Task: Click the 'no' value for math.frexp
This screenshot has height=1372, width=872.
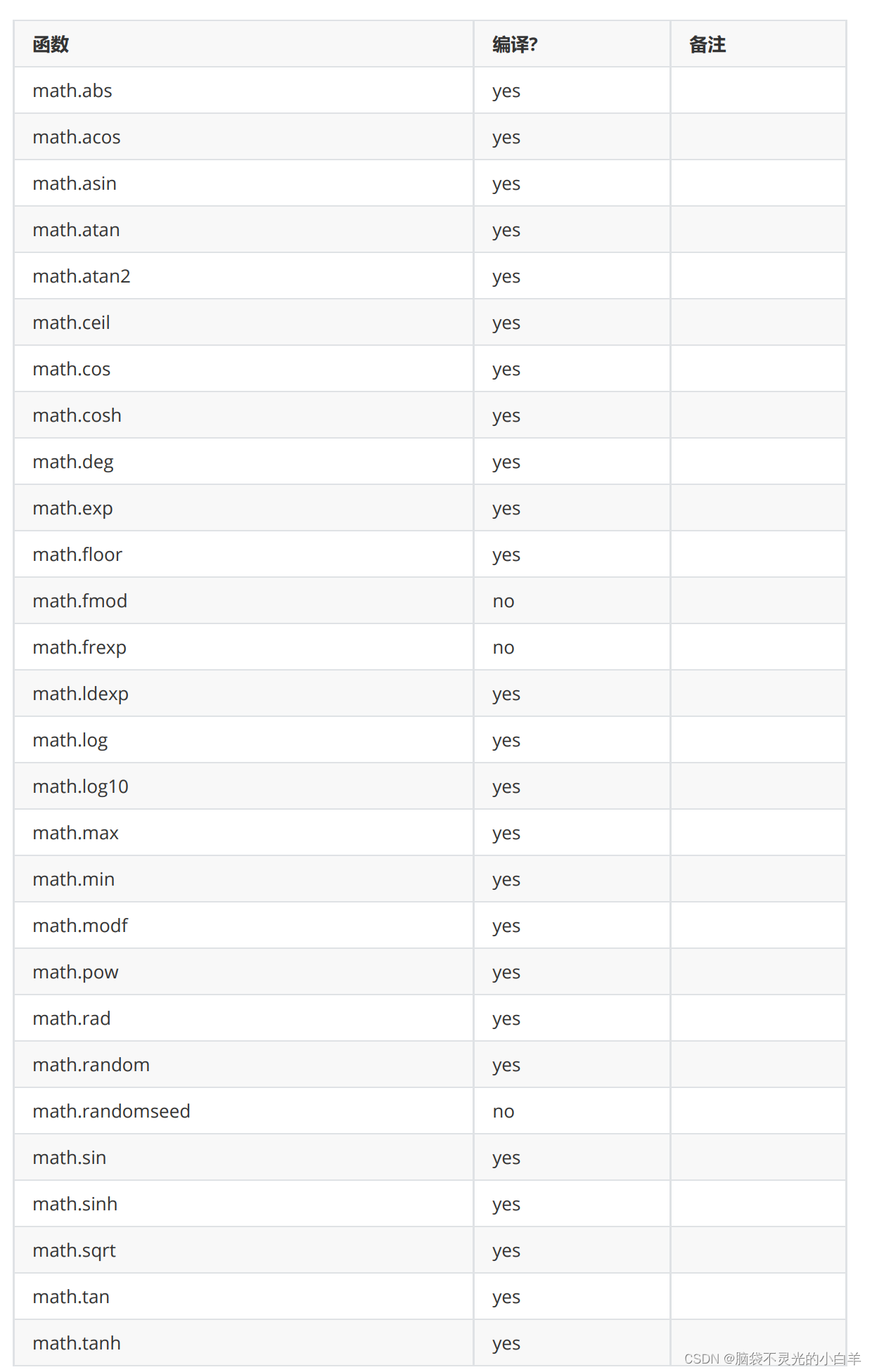Action: point(504,648)
